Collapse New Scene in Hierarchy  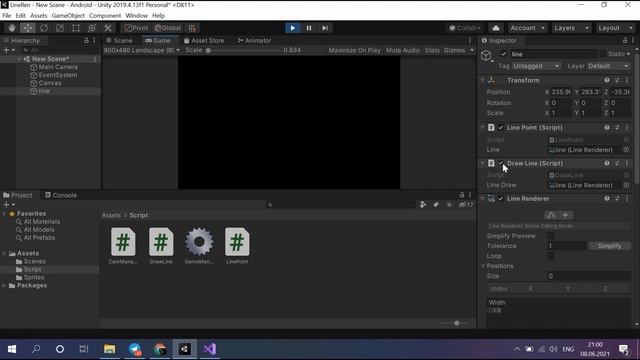(19, 59)
